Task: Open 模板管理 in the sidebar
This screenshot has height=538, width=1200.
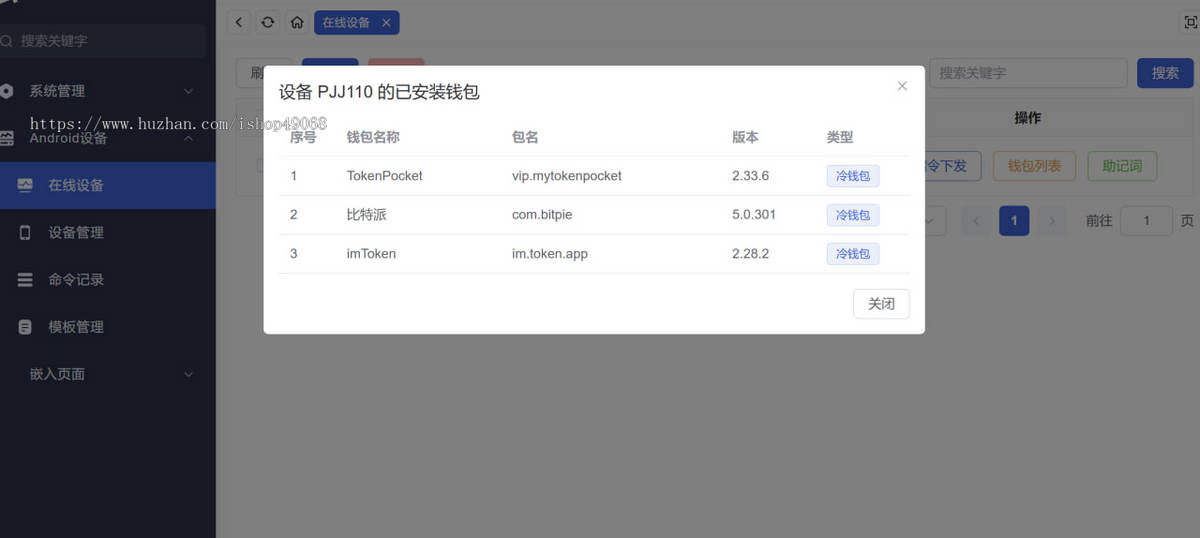Action: click(x=108, y=327)
